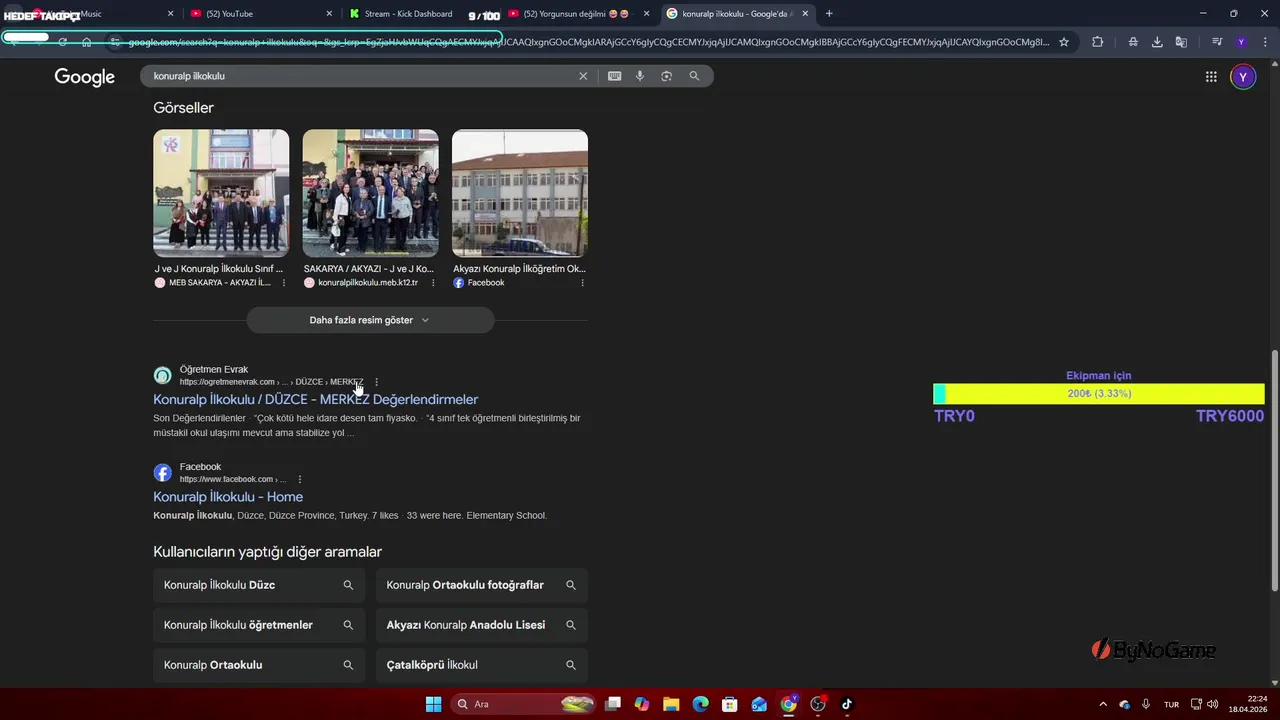Click the 'Ekipman için' yellow progress bar
Screen dimensions: 1280x720
(1099, 394)
